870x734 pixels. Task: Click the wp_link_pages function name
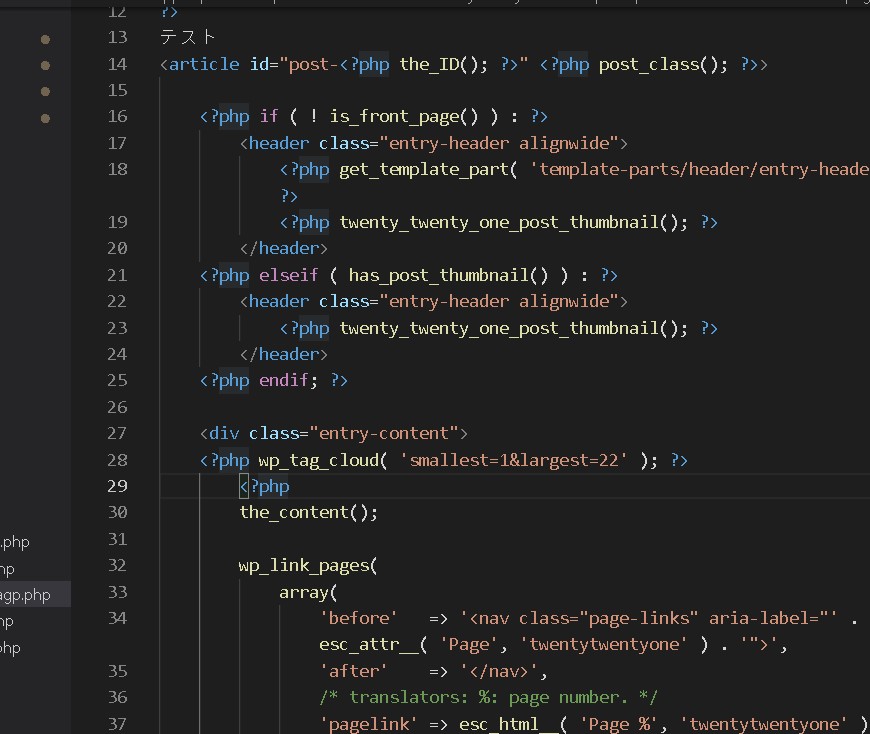coord(303,565)
